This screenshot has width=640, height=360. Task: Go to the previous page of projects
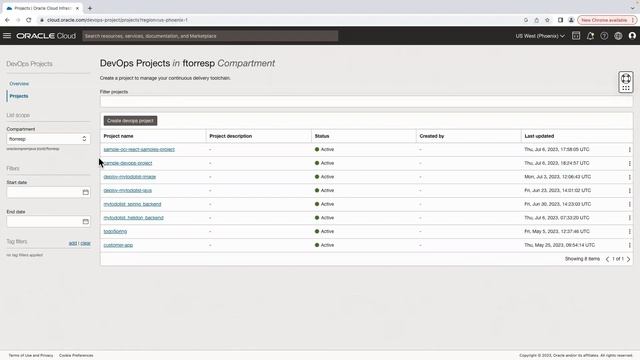[x=607, y=259]
